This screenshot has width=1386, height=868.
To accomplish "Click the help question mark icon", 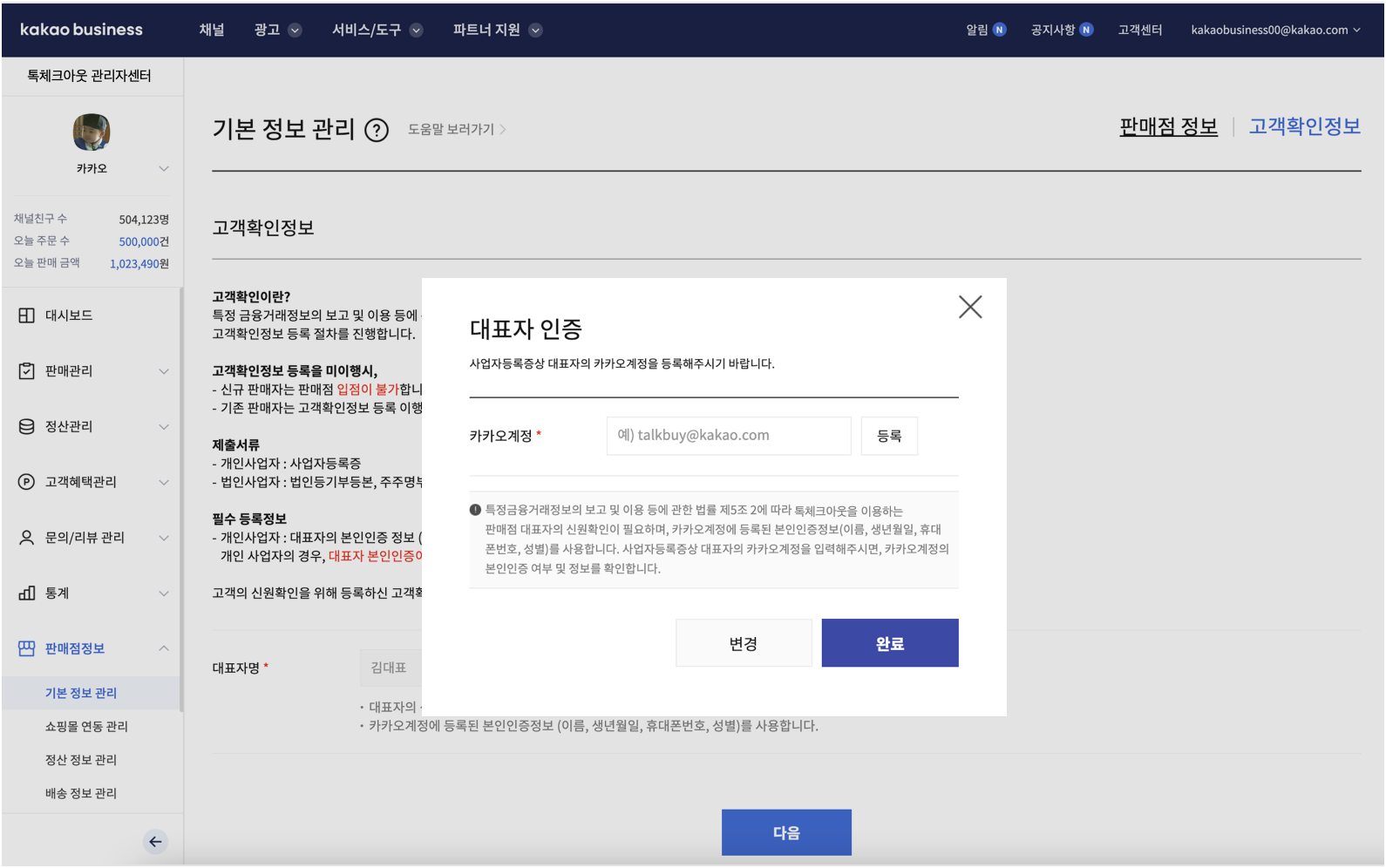I will pyautogui.click(x=376, y=131).
